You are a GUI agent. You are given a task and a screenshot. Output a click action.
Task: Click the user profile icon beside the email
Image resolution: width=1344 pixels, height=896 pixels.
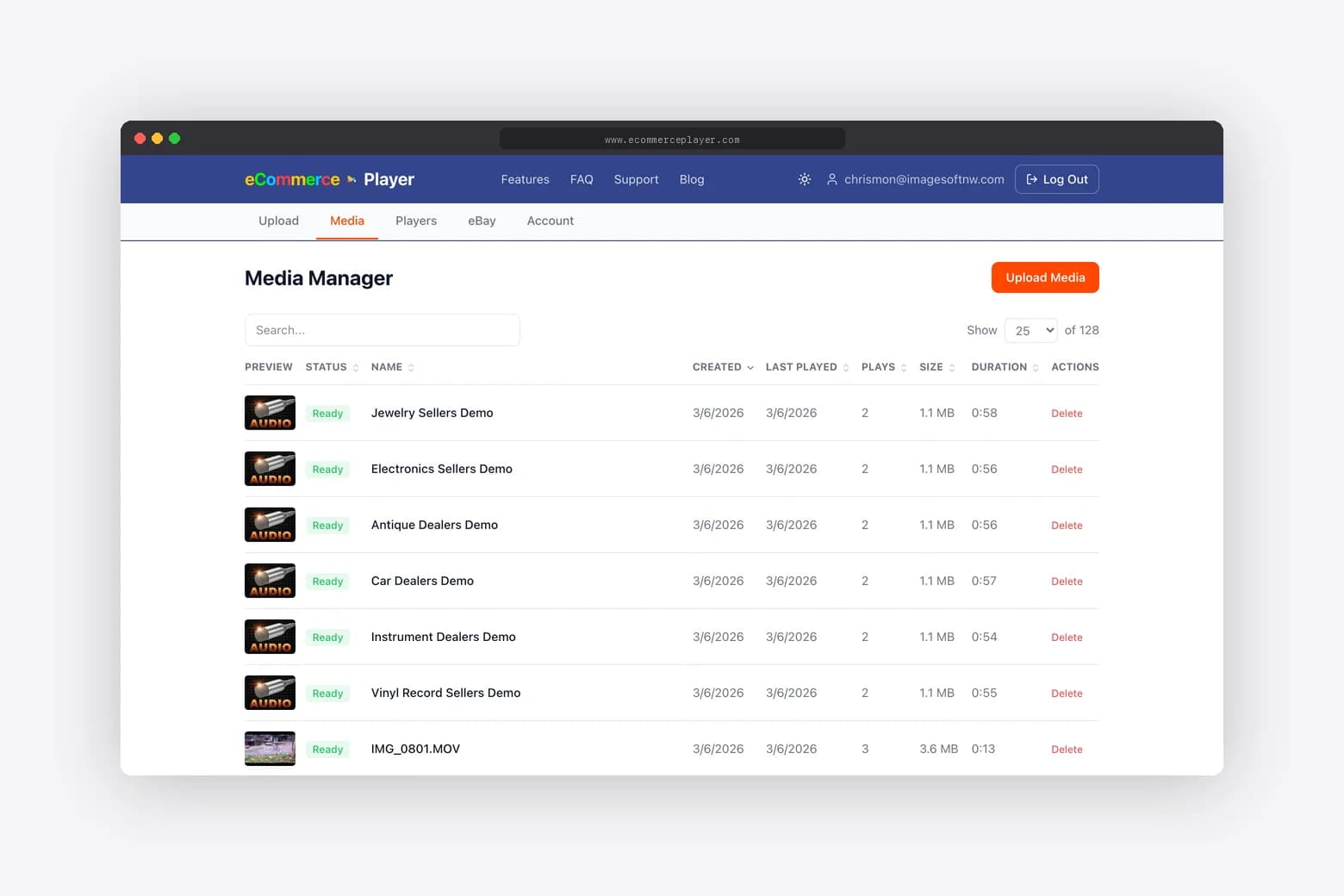pyautogui.click(x=831, y=179)
